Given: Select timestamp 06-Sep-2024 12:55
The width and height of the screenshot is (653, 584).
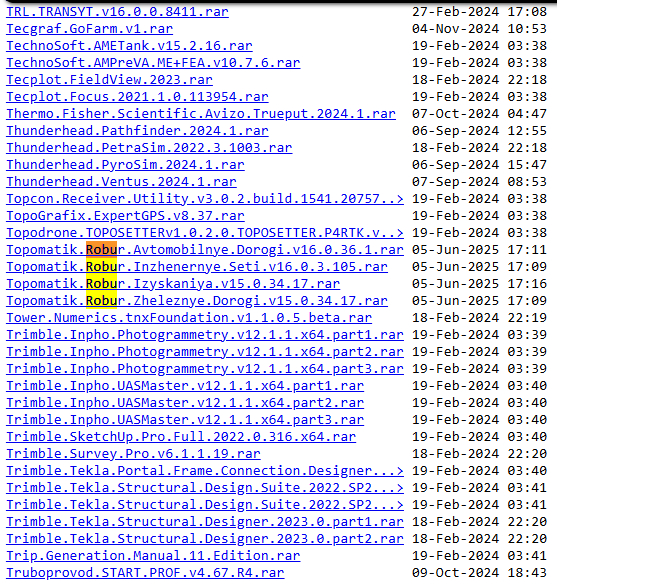Looking at the screenshot, I should 479,131.
